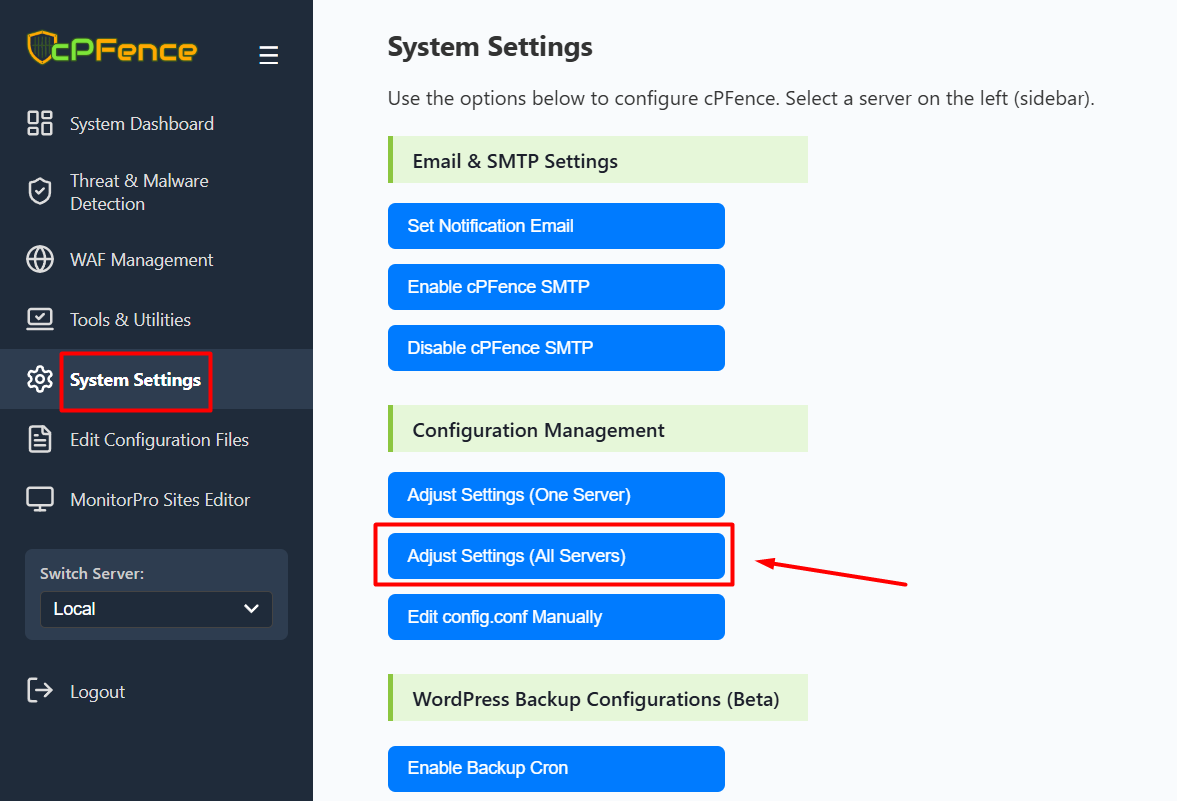Open the Switch Server dropdown
This screenshot has height=801, width=1177.
point(156,609)
